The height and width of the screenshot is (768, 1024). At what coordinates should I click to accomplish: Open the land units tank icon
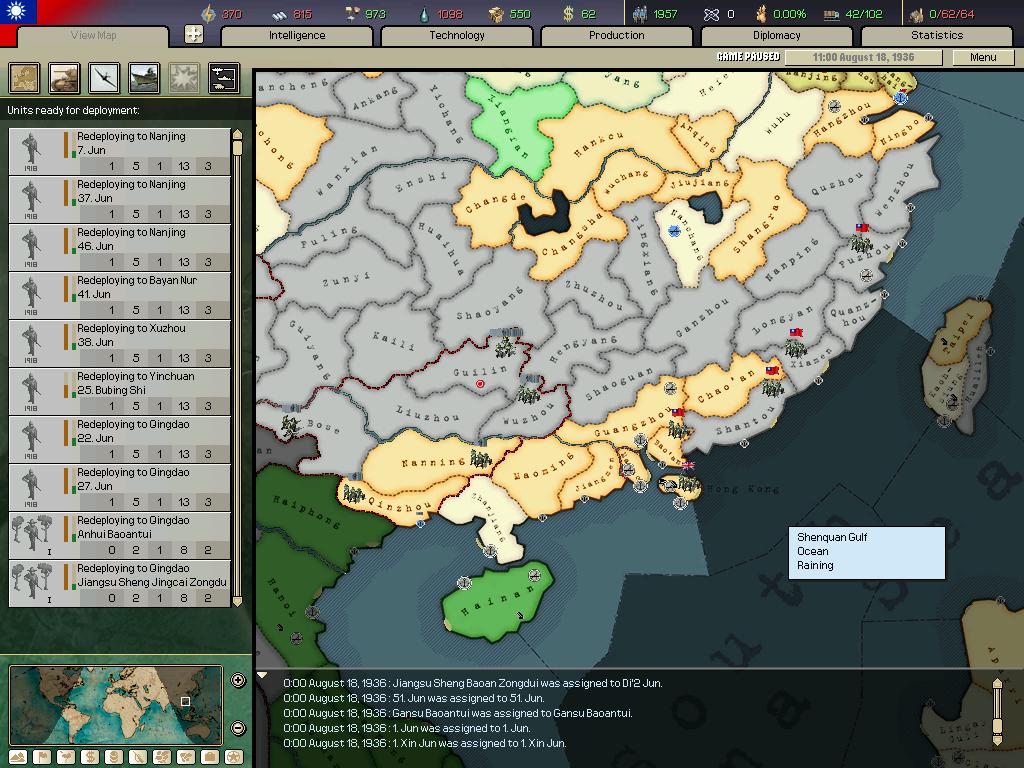coord(64,78)
